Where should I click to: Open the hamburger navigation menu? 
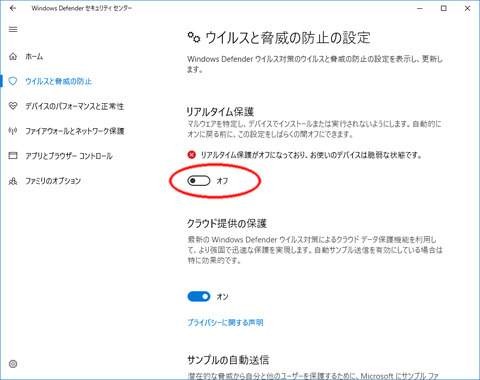(x=13, y=29)
